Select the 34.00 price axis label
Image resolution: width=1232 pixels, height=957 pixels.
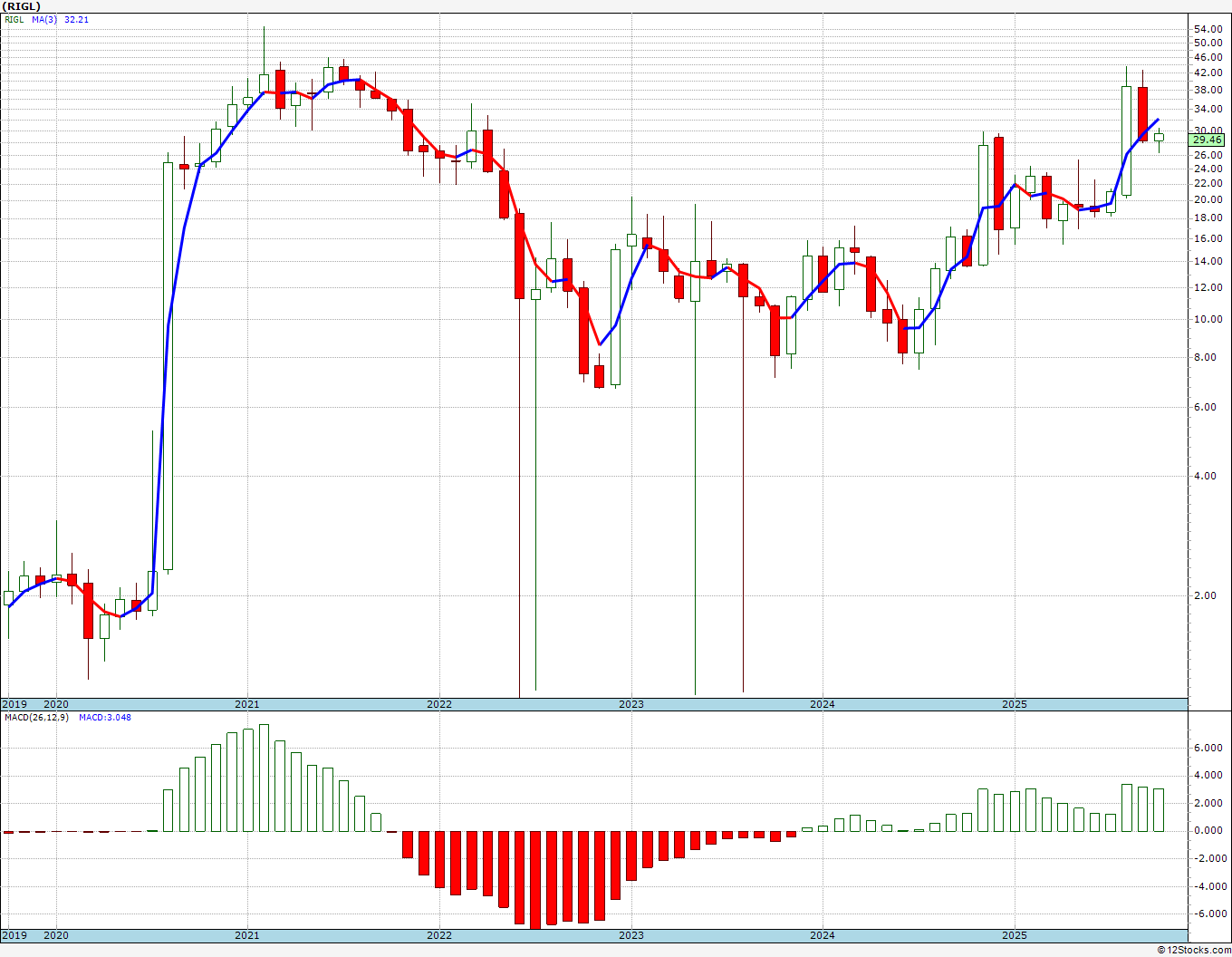(1208, 109)
